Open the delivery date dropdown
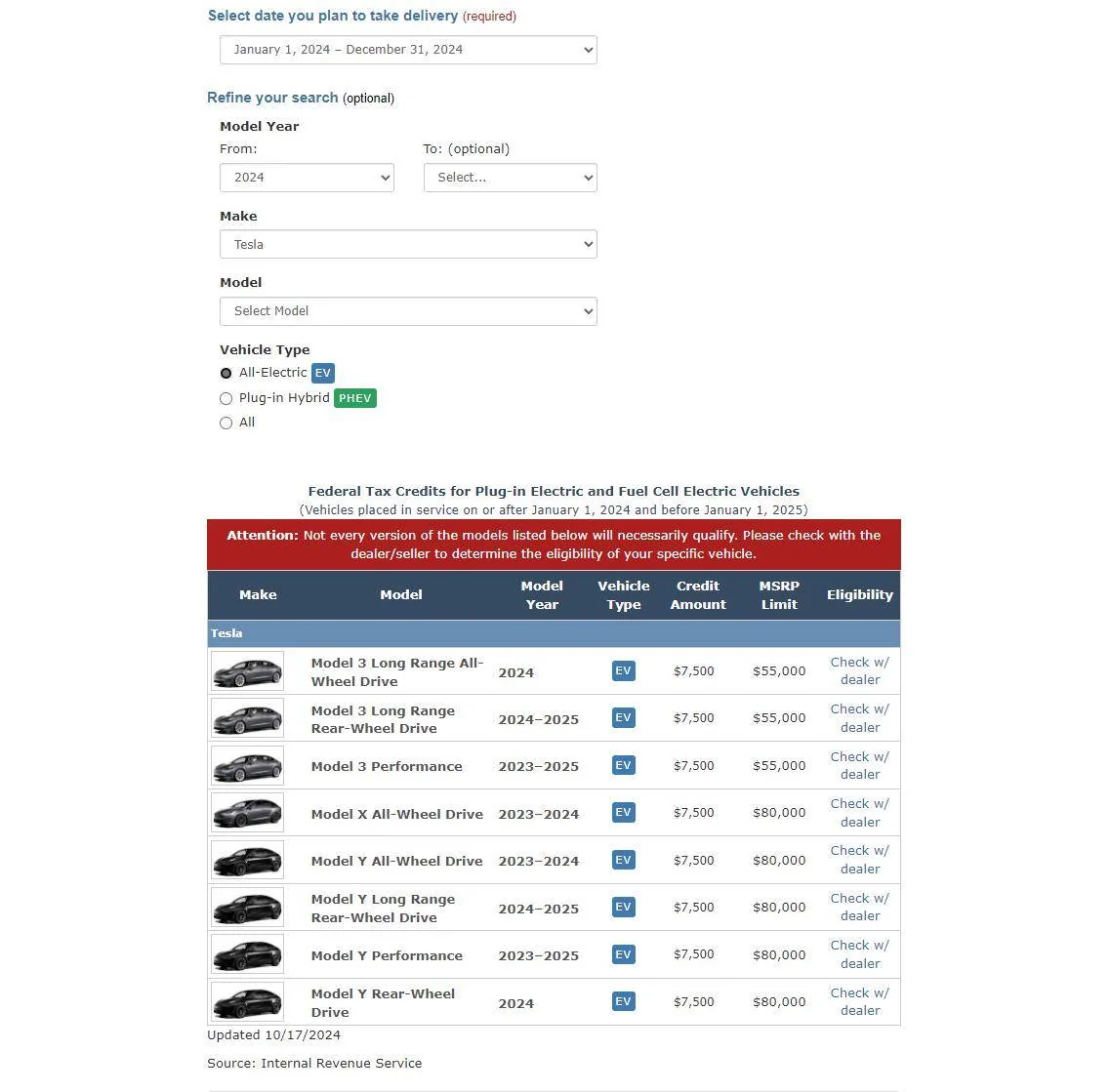The height and width of the screenshot is (1092, 1111). point(408,50)
